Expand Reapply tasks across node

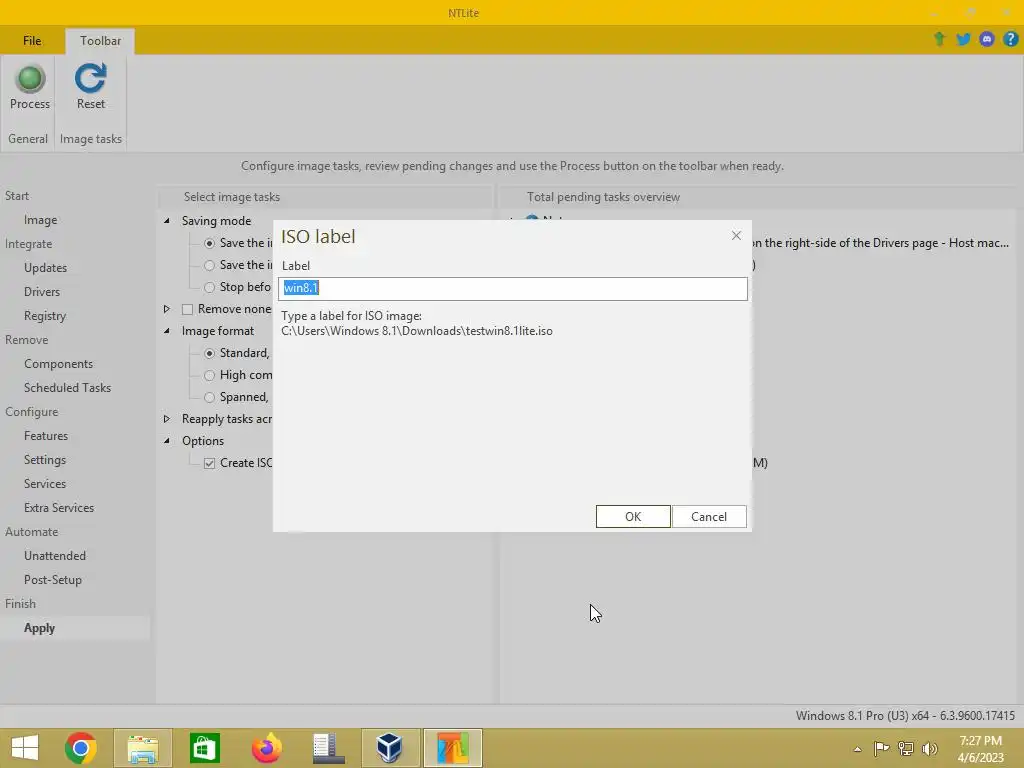coord(167,419)
